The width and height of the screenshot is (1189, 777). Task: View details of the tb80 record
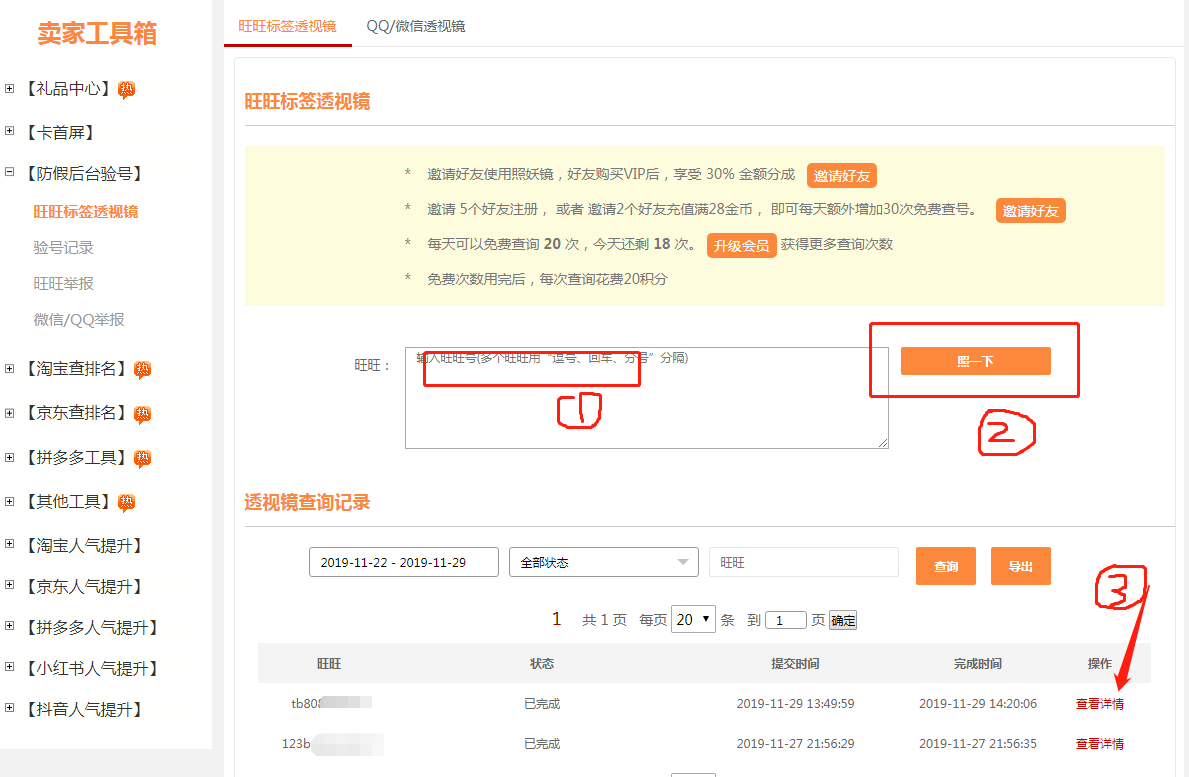(x=1100, y=703)
